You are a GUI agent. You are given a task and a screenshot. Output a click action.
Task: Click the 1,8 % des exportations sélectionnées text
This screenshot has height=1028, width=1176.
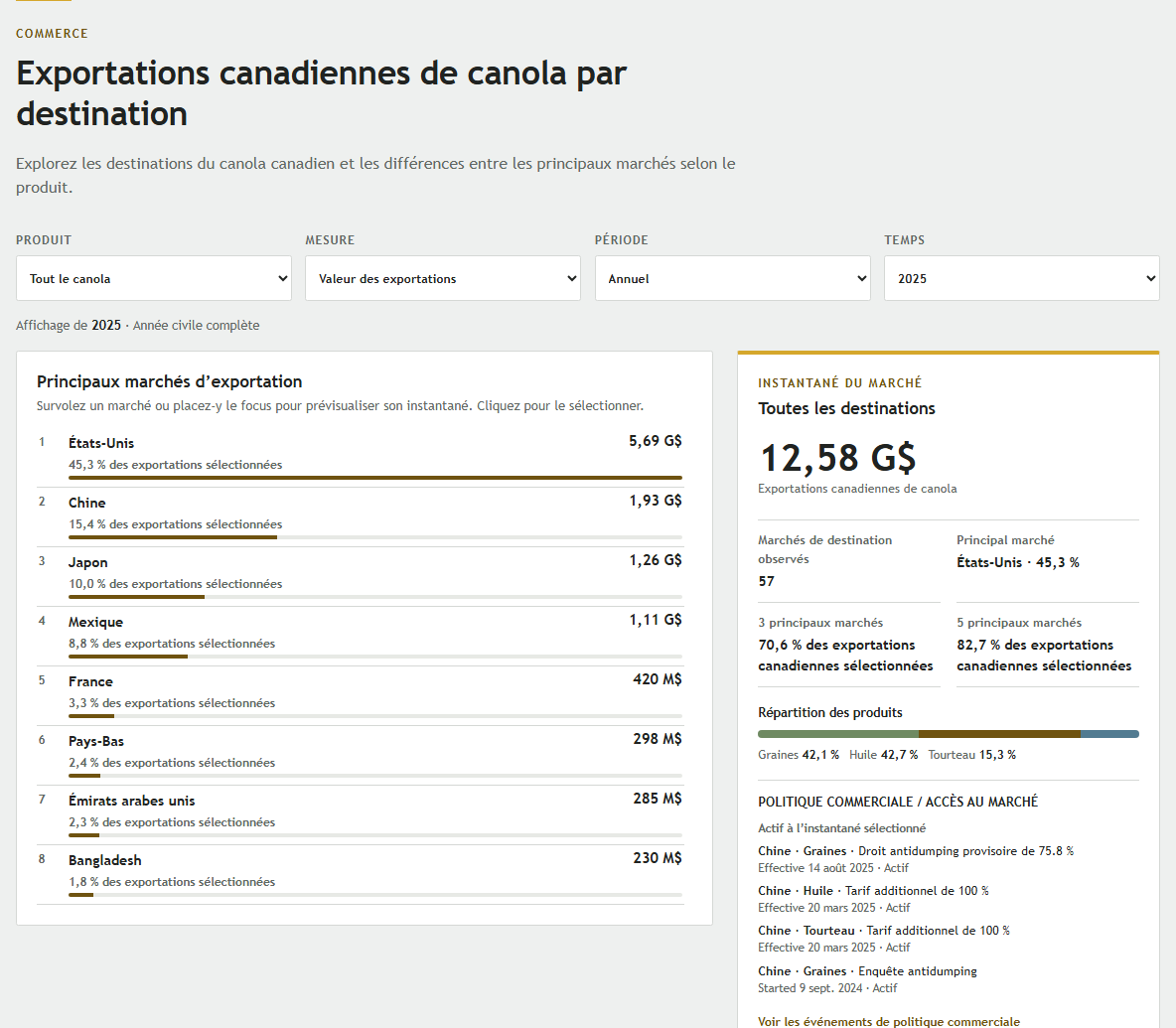[x=172, y=882]
